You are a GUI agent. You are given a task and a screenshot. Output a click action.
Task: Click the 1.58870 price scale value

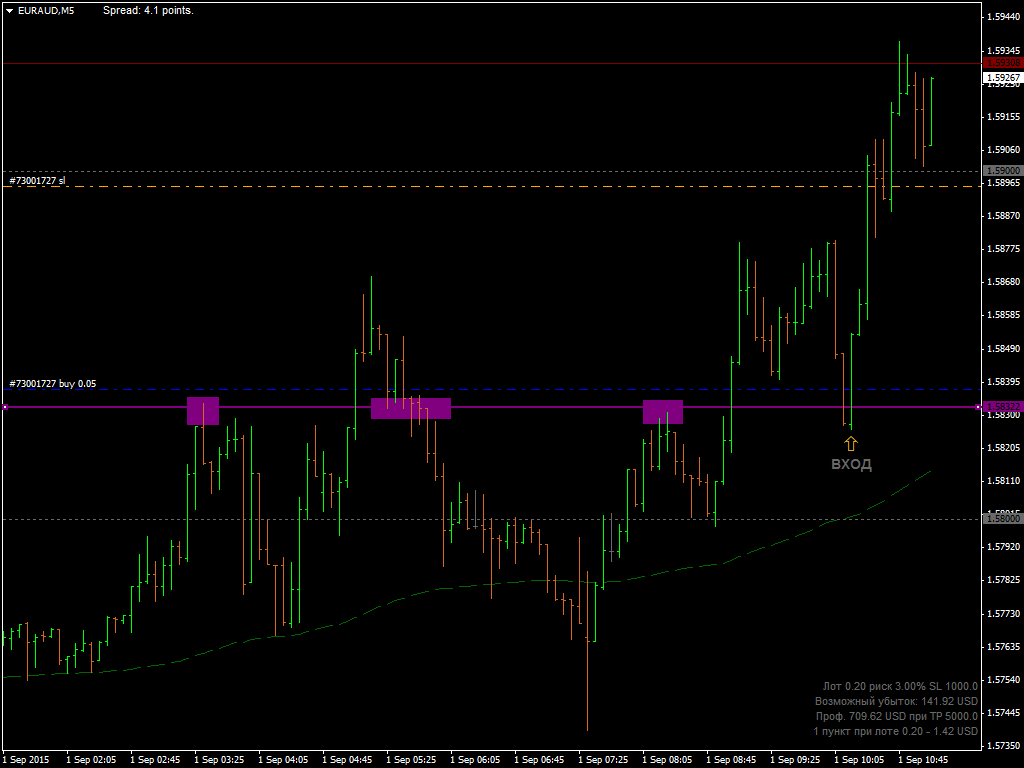[1004, 216]
